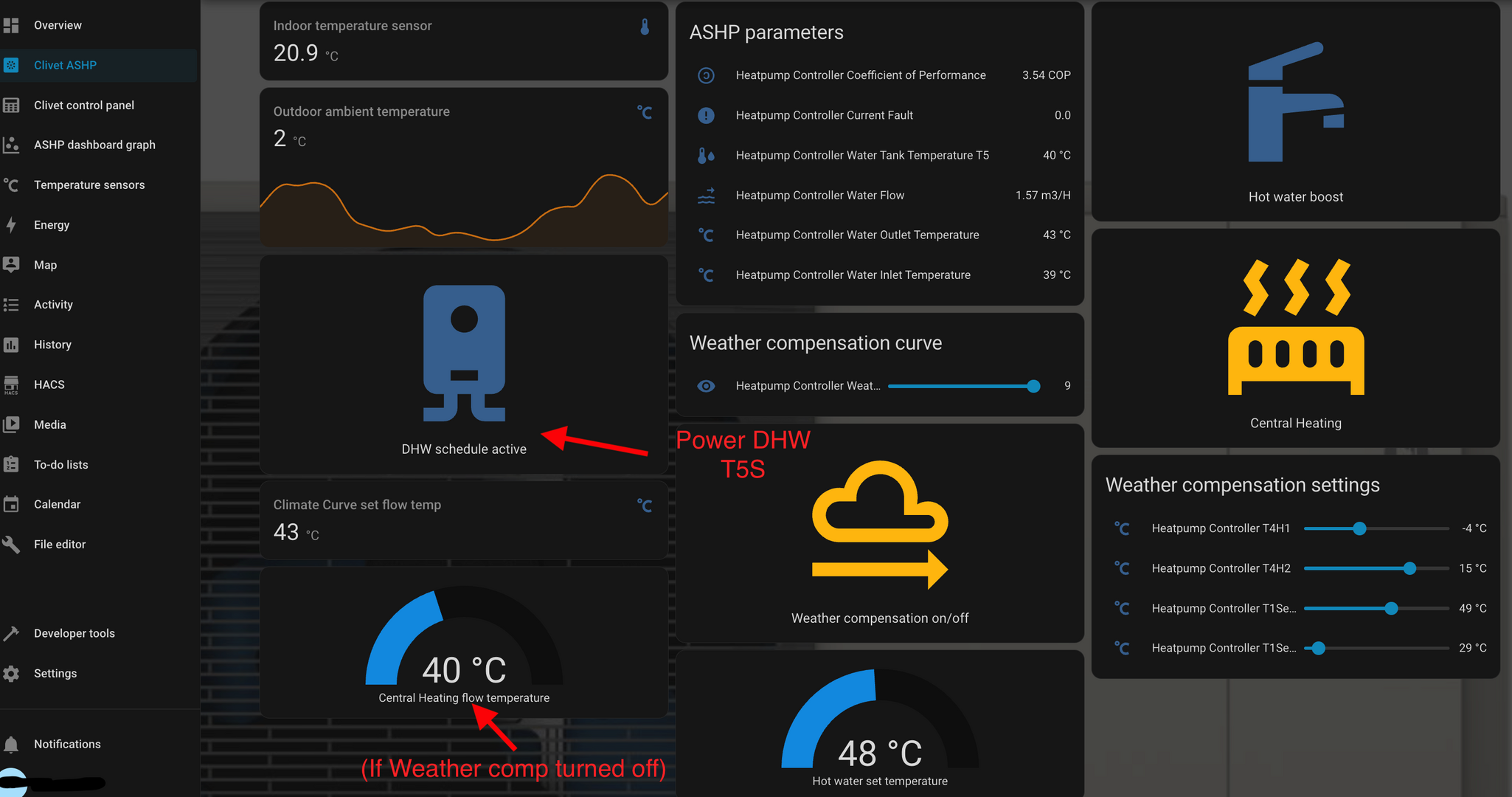Click Weather compensation curve slider handle

pos(1033,386)
